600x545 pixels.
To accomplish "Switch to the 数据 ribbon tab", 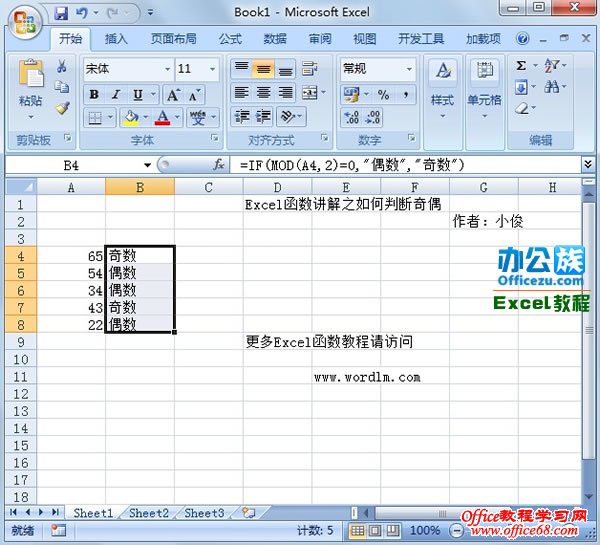I will coord(275,39).
